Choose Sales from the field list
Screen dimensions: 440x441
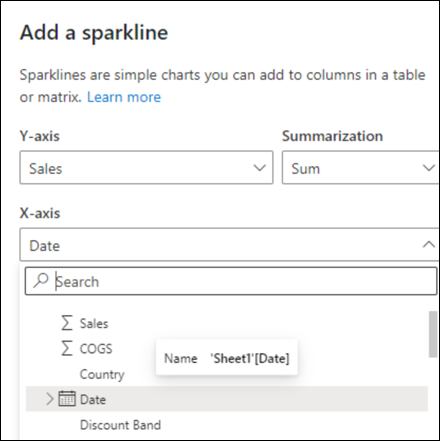pyautogui.click(x=94, y=323)
